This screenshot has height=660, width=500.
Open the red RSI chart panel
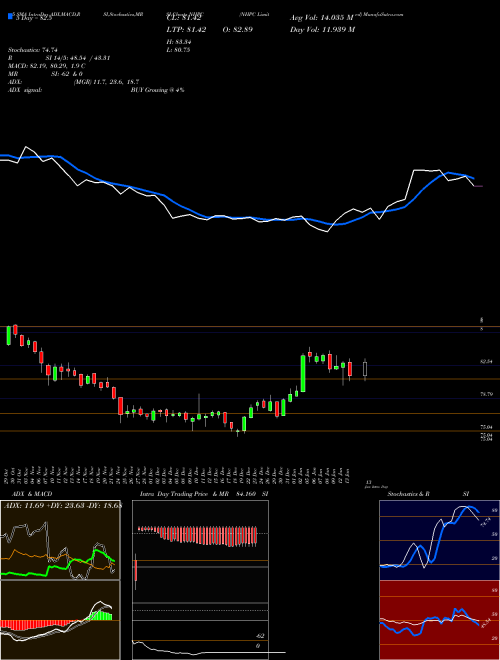439,620
